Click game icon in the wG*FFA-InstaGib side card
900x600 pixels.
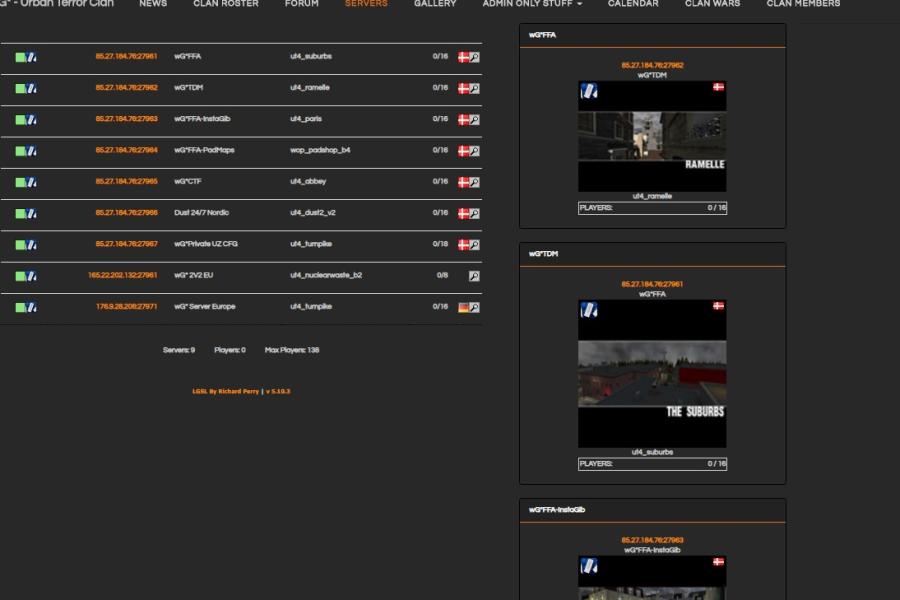[589, 566]
